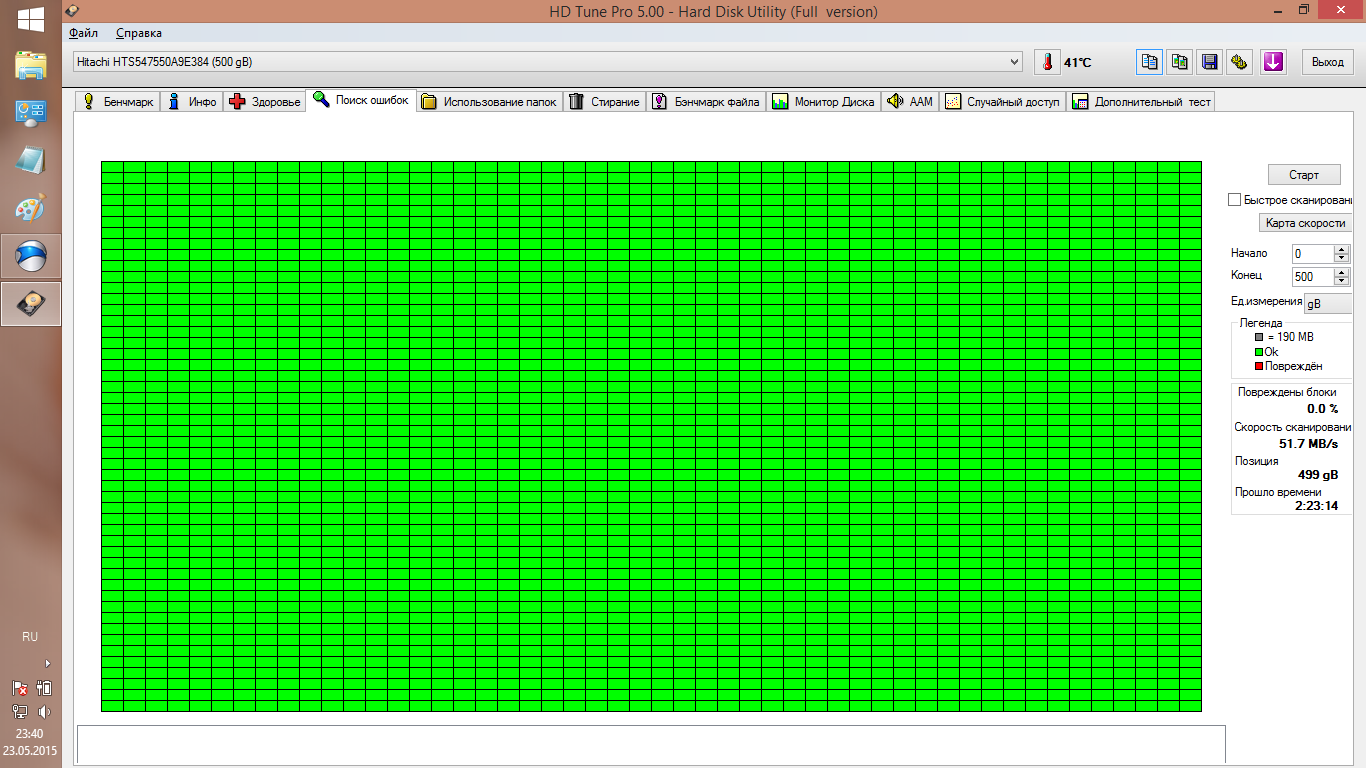Image resolution: width=1366 pixels, height=768 pixels.
Task: Open the clock showing 23:40
Action: tap(30, 733)
